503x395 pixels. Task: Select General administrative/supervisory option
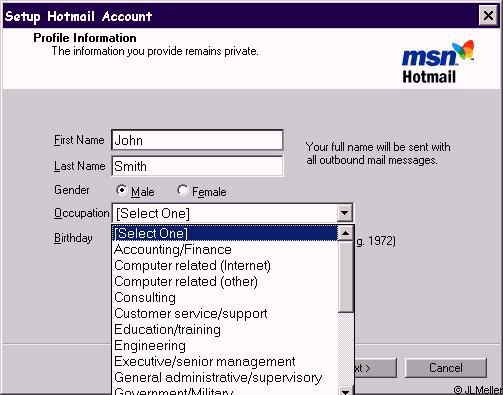click(225, 377)
